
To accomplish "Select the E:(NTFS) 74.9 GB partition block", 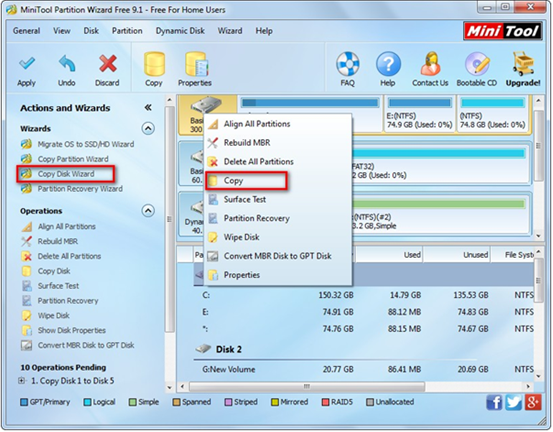I will [x=419, y=114].
